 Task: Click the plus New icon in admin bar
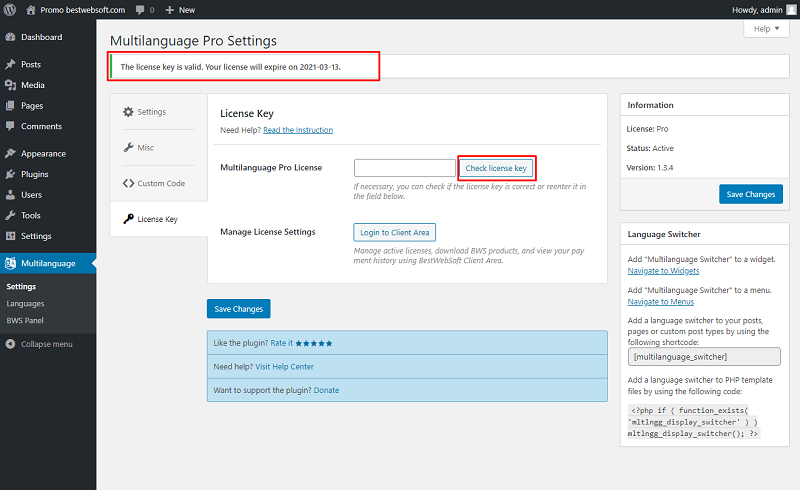point(170,10)
